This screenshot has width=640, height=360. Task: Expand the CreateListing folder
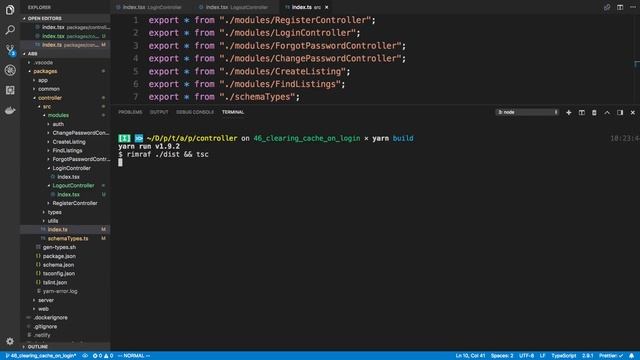pos(69,142)
